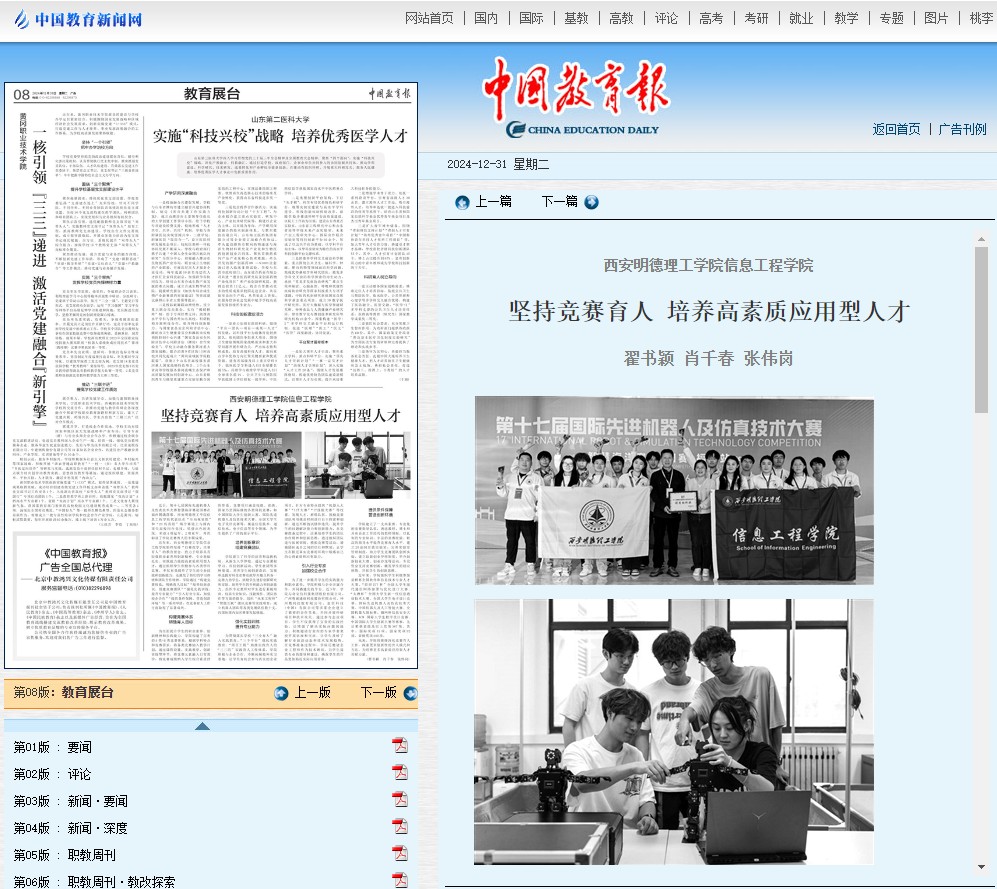Click the PDF icon for 第03版 新闻·要闻
This screenshot has width=997, height=889.
(400, 800)
